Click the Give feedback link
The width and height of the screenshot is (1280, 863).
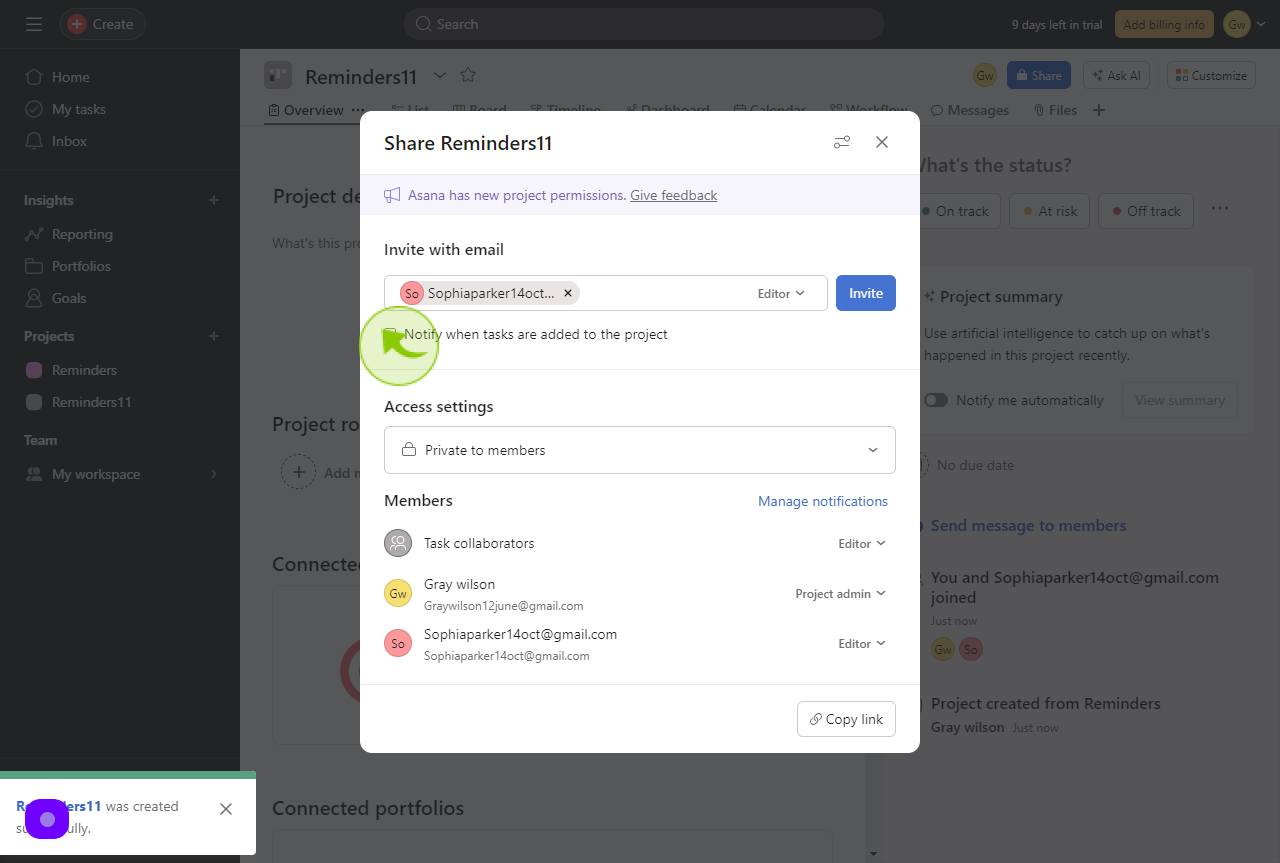673,195
